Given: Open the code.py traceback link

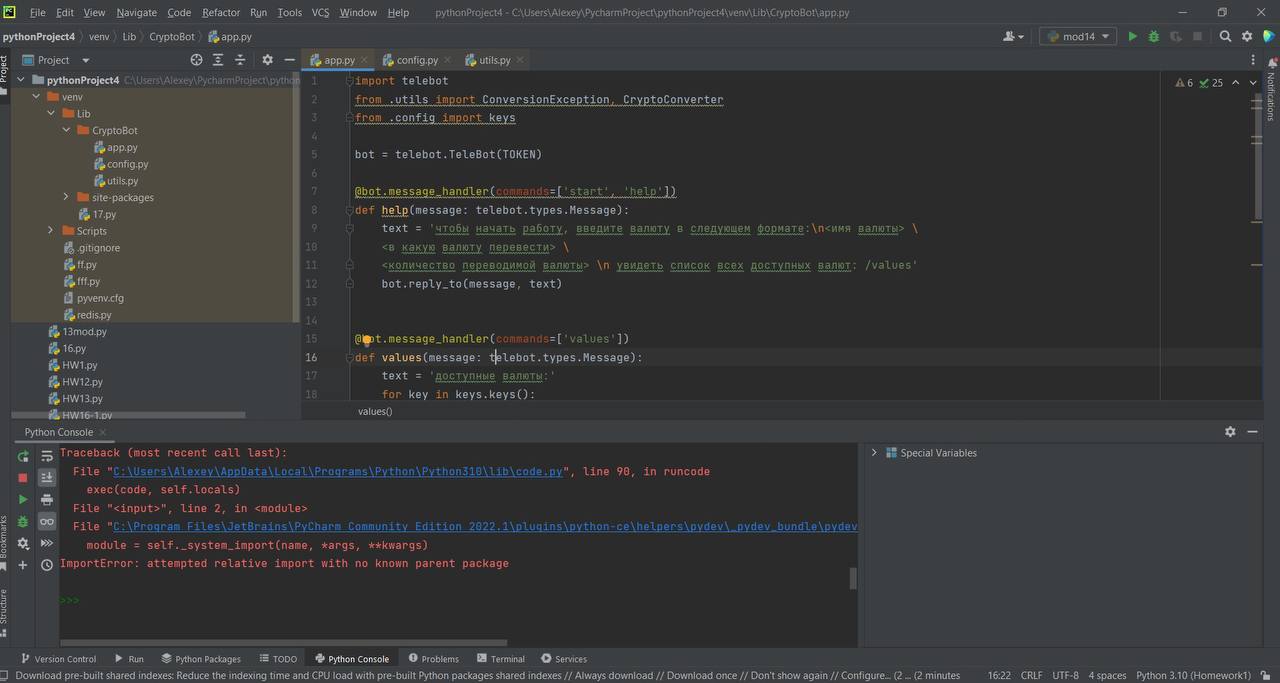Looking at the screenshot, I should (338, 471).
